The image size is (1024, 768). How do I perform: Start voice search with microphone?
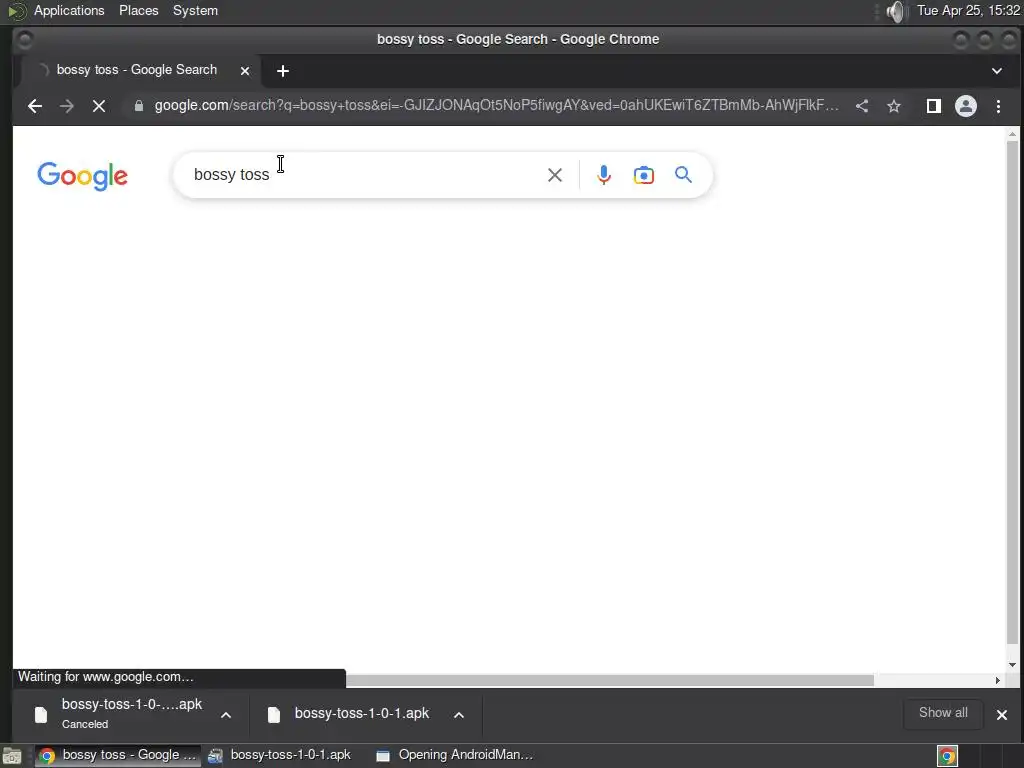click(604, 175)
